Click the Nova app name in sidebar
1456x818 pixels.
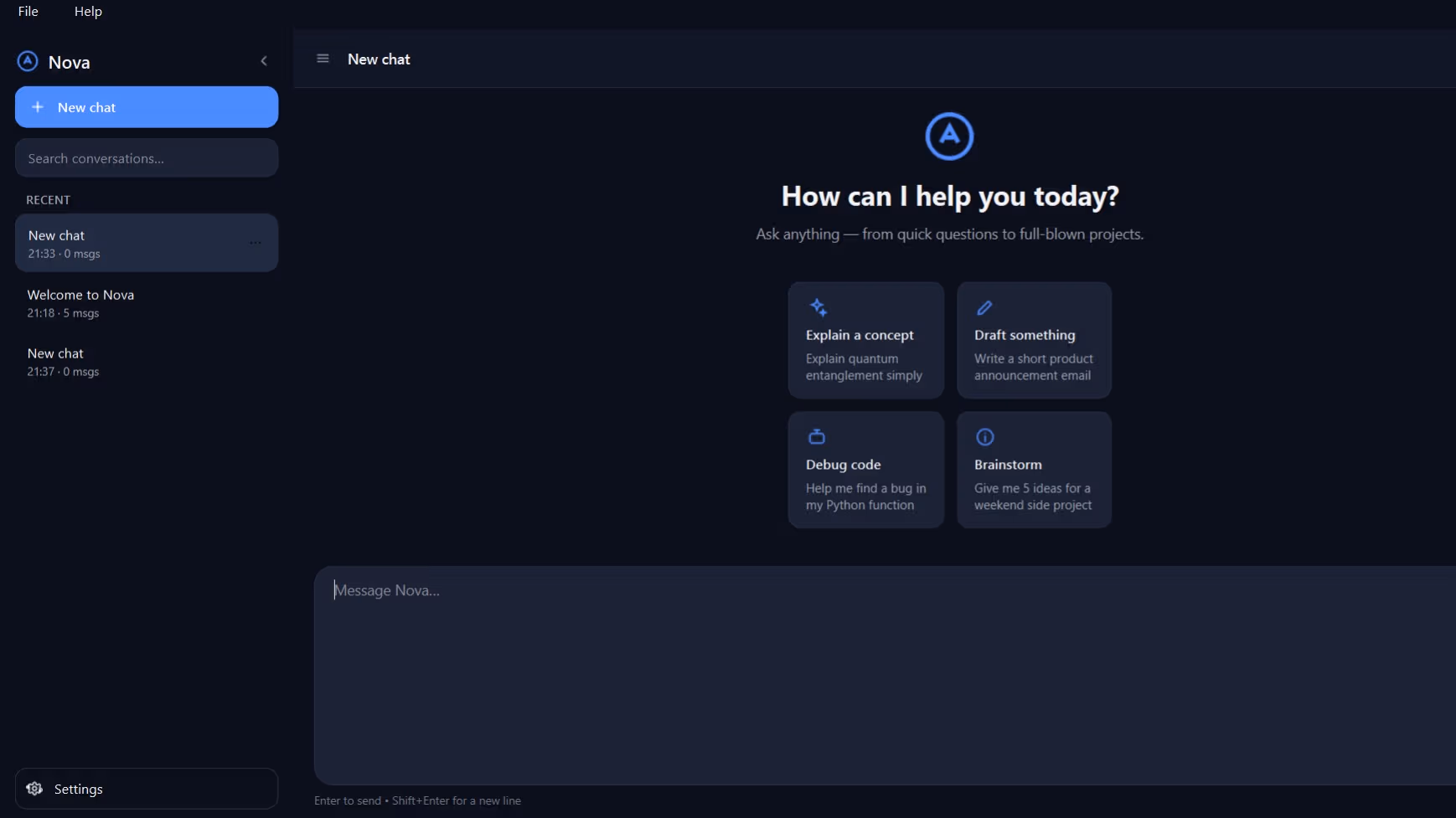click(x=70, y=62)
